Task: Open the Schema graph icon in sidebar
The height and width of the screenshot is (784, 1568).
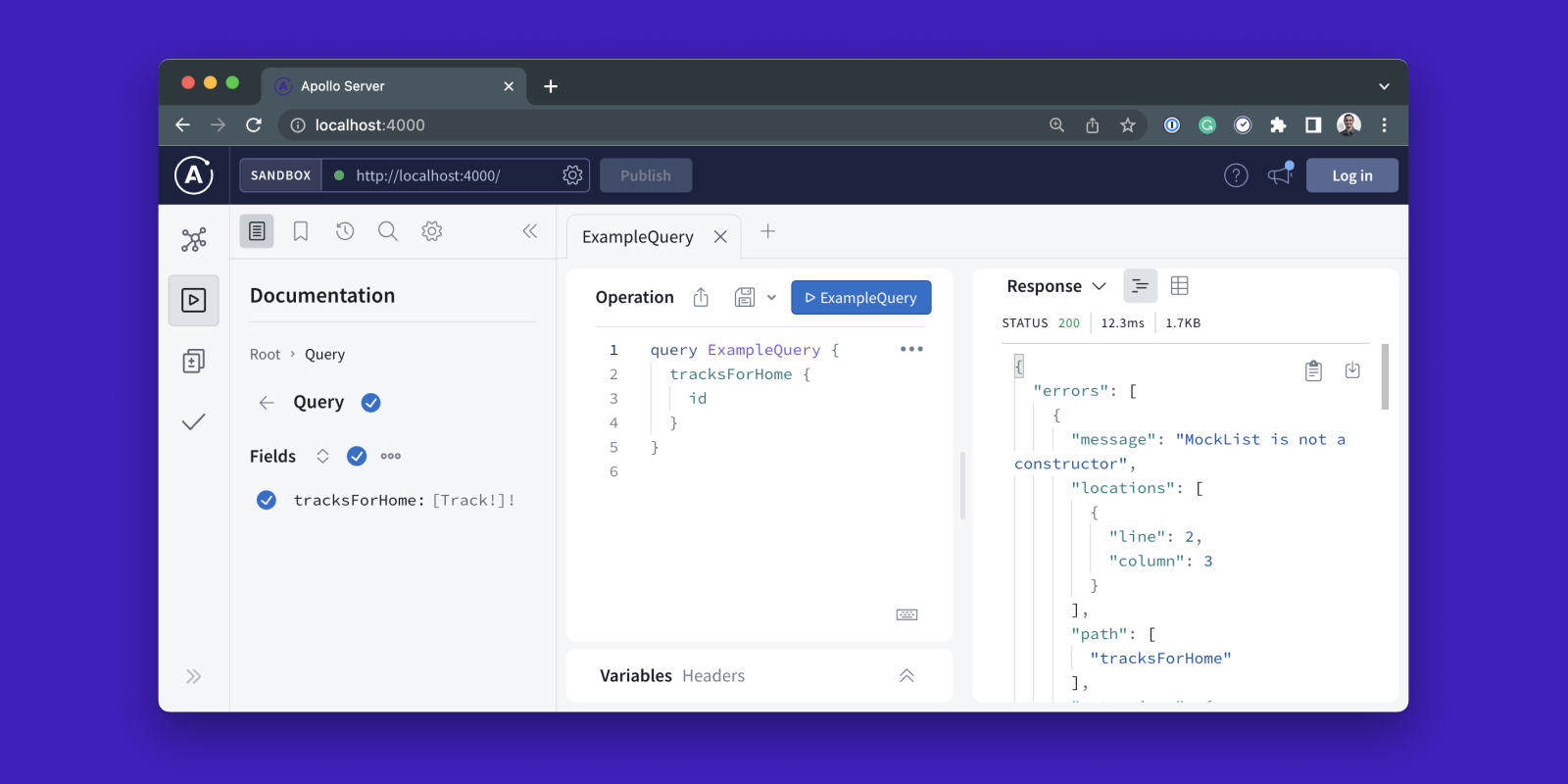Action: pos(194,240)
